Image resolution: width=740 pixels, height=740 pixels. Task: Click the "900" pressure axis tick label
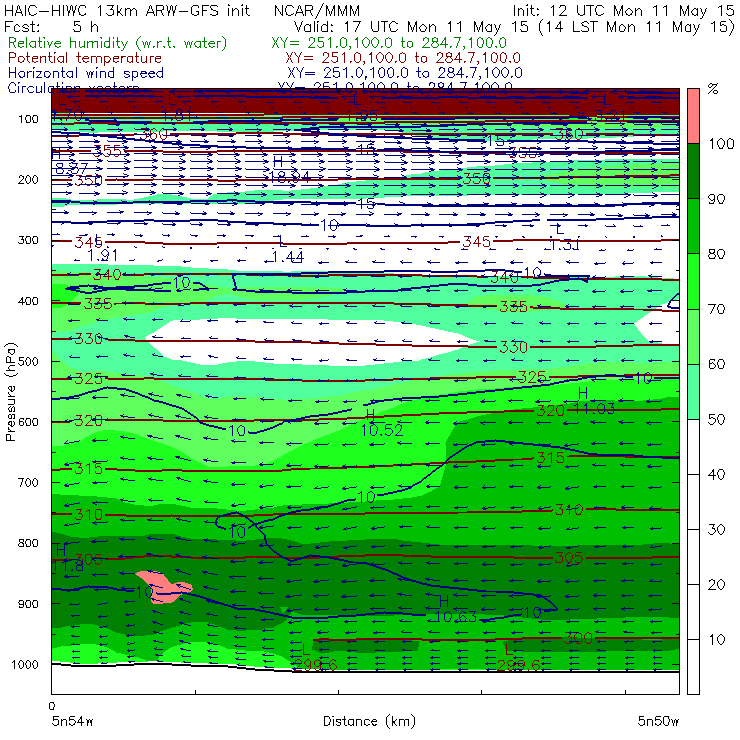pos(28,604)
